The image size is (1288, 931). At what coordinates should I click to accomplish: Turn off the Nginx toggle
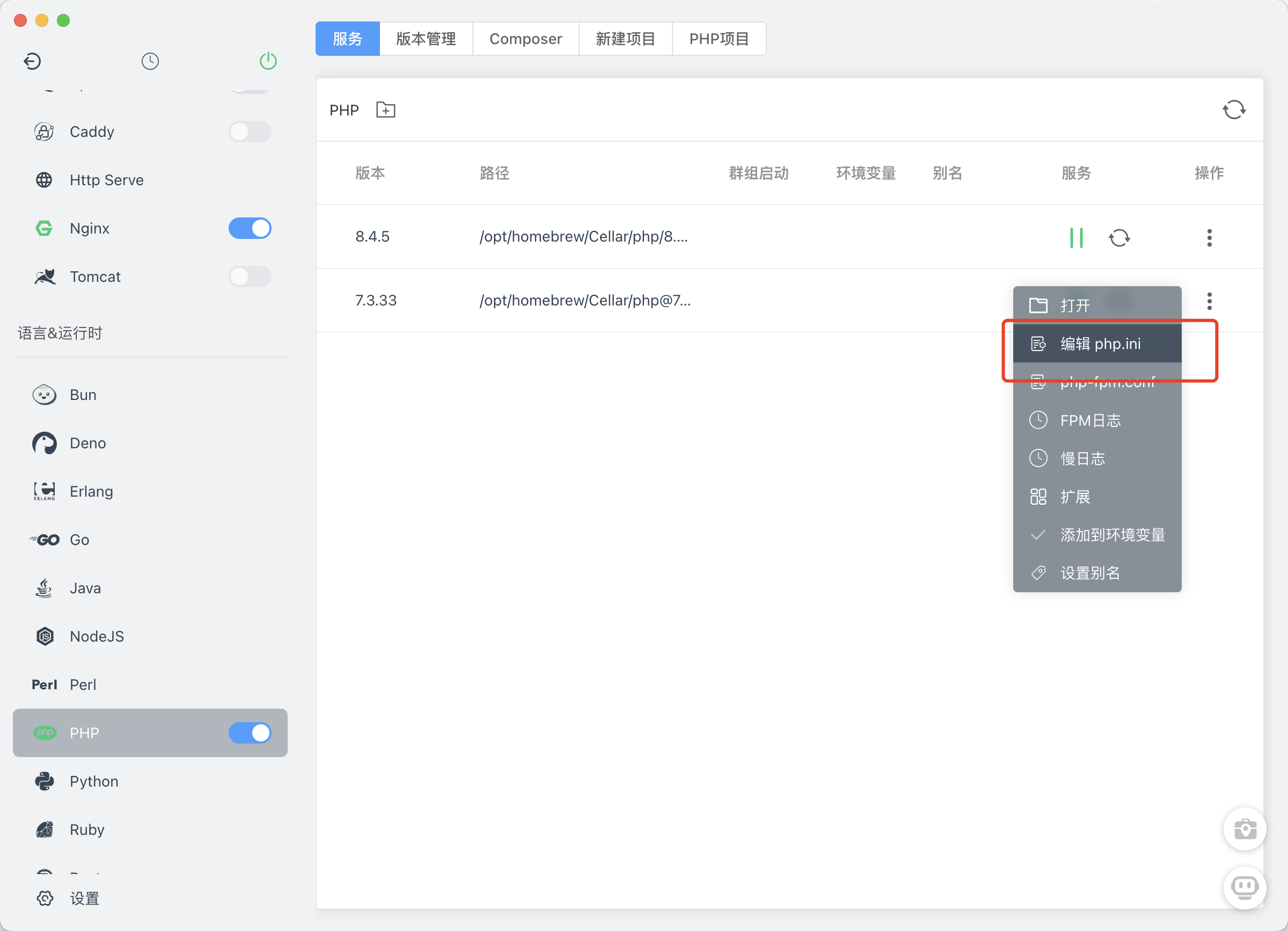click(250, 228)
